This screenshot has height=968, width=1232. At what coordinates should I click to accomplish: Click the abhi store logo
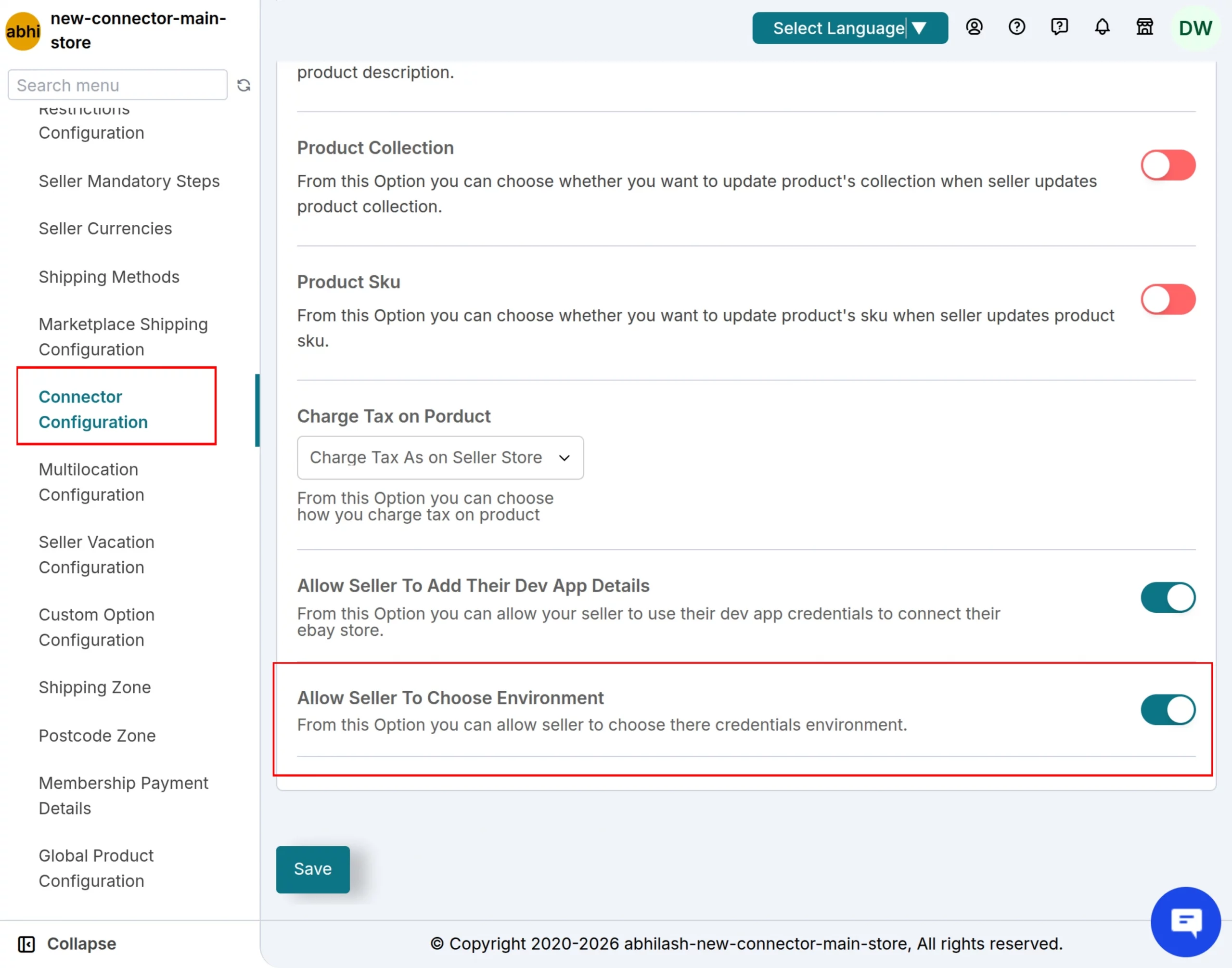pyautogui.click(x=23, y=31)
